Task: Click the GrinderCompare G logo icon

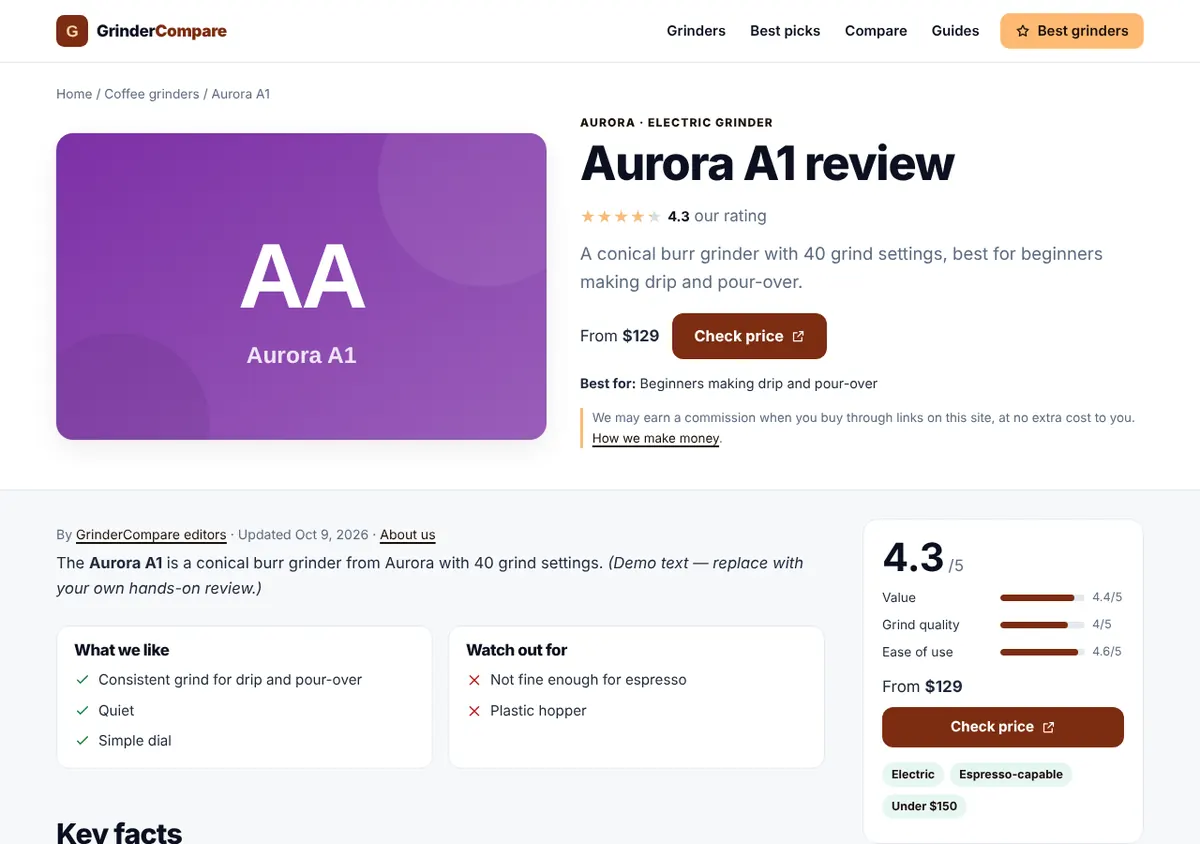Action: click(x=72, y=31)
